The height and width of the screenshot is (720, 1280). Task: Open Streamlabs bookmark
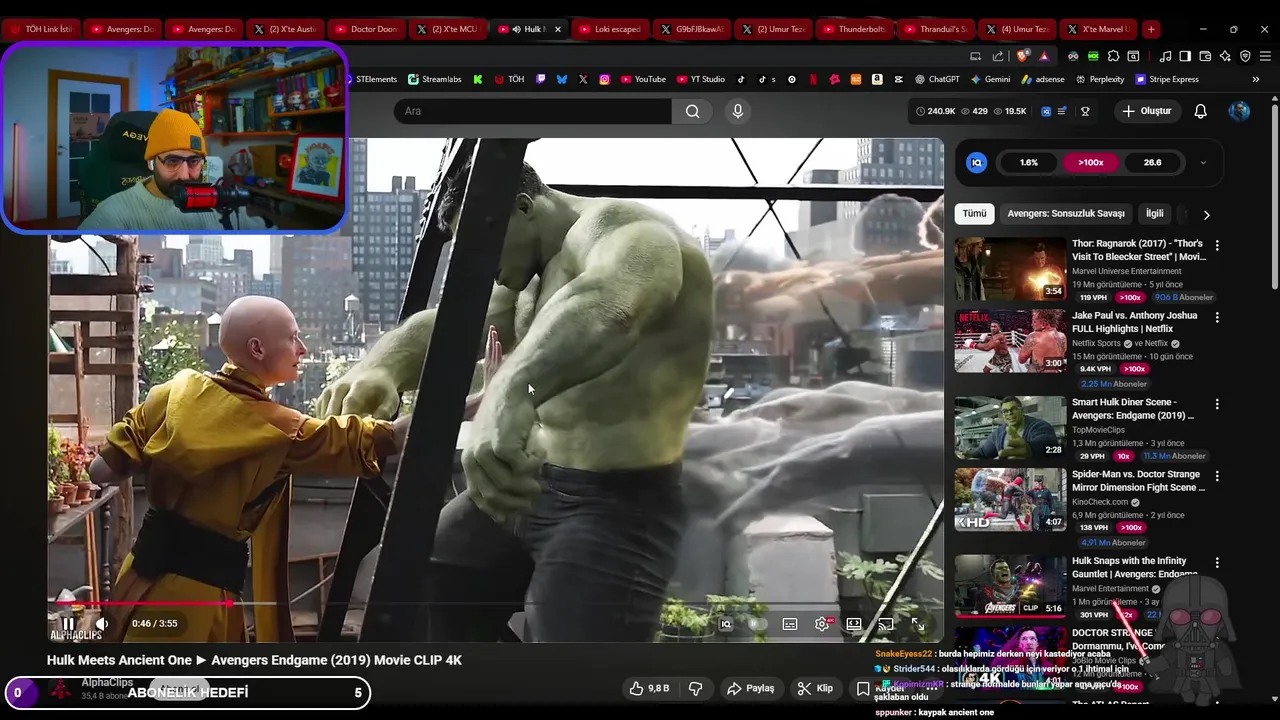(435, 79)
